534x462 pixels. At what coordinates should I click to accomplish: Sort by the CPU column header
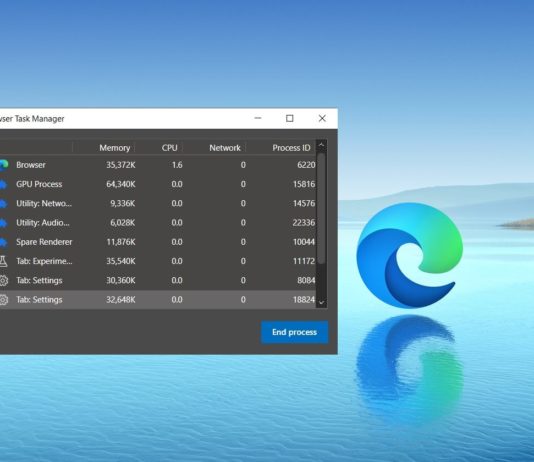(x=169, y=148)
